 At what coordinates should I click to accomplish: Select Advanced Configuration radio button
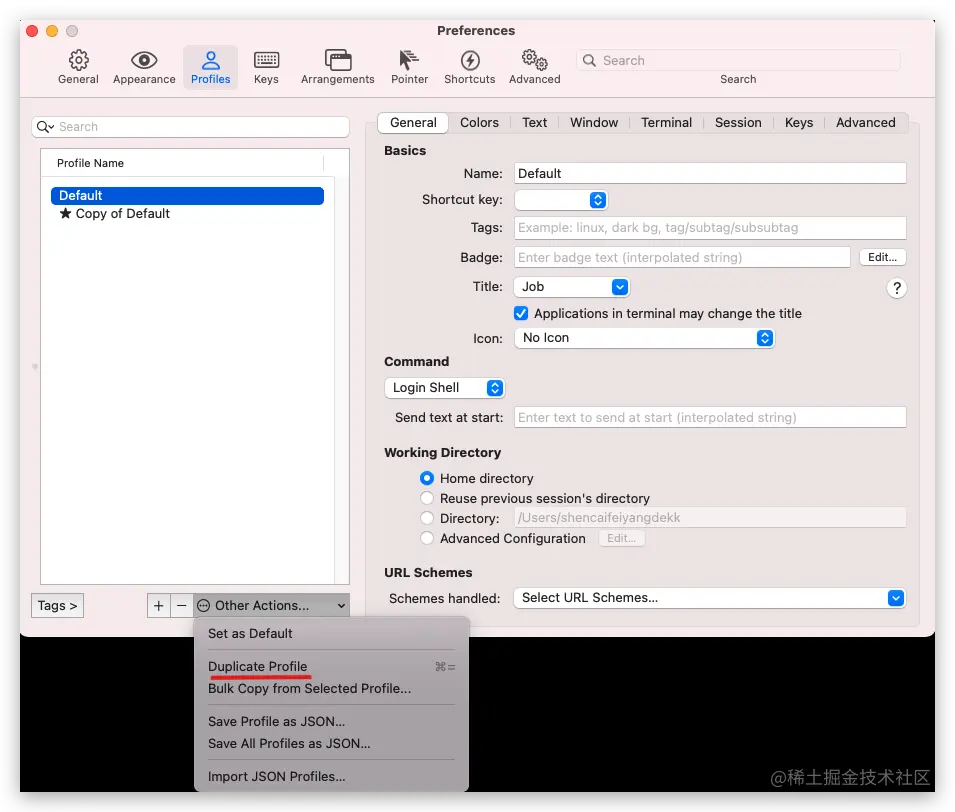pos(427,538)
